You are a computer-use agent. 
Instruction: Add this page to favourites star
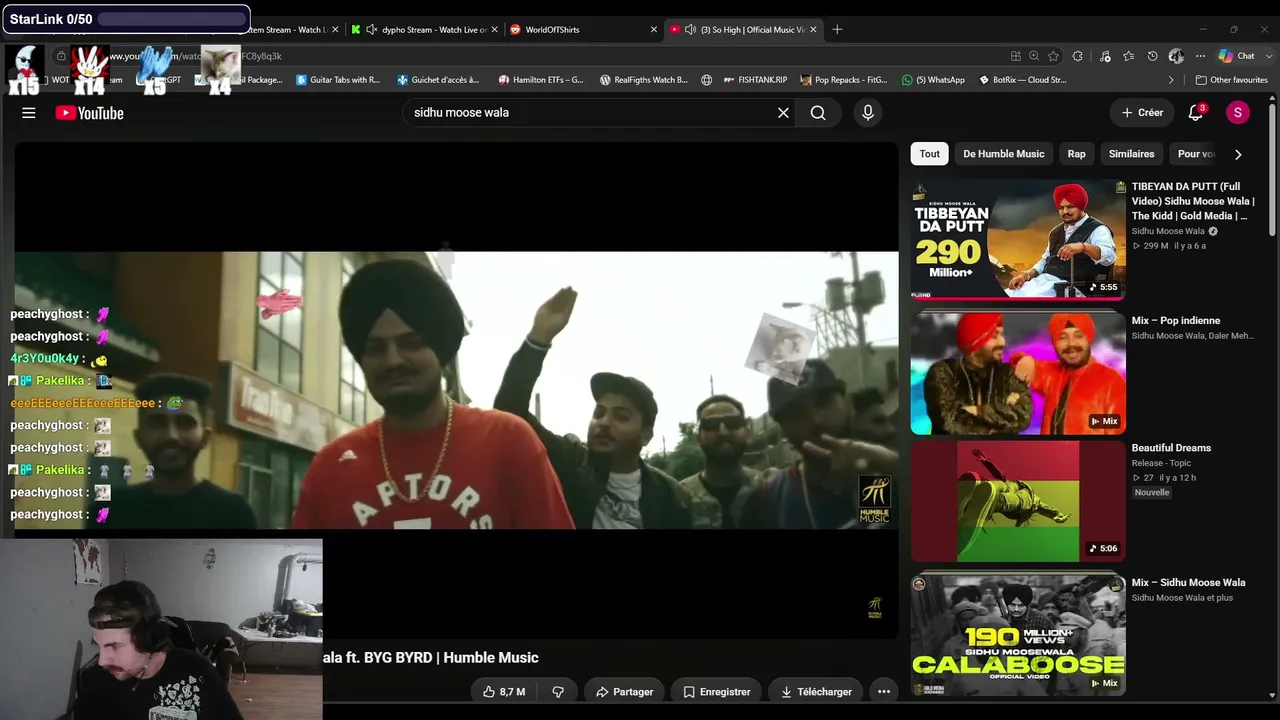(x=1054, y=56)
